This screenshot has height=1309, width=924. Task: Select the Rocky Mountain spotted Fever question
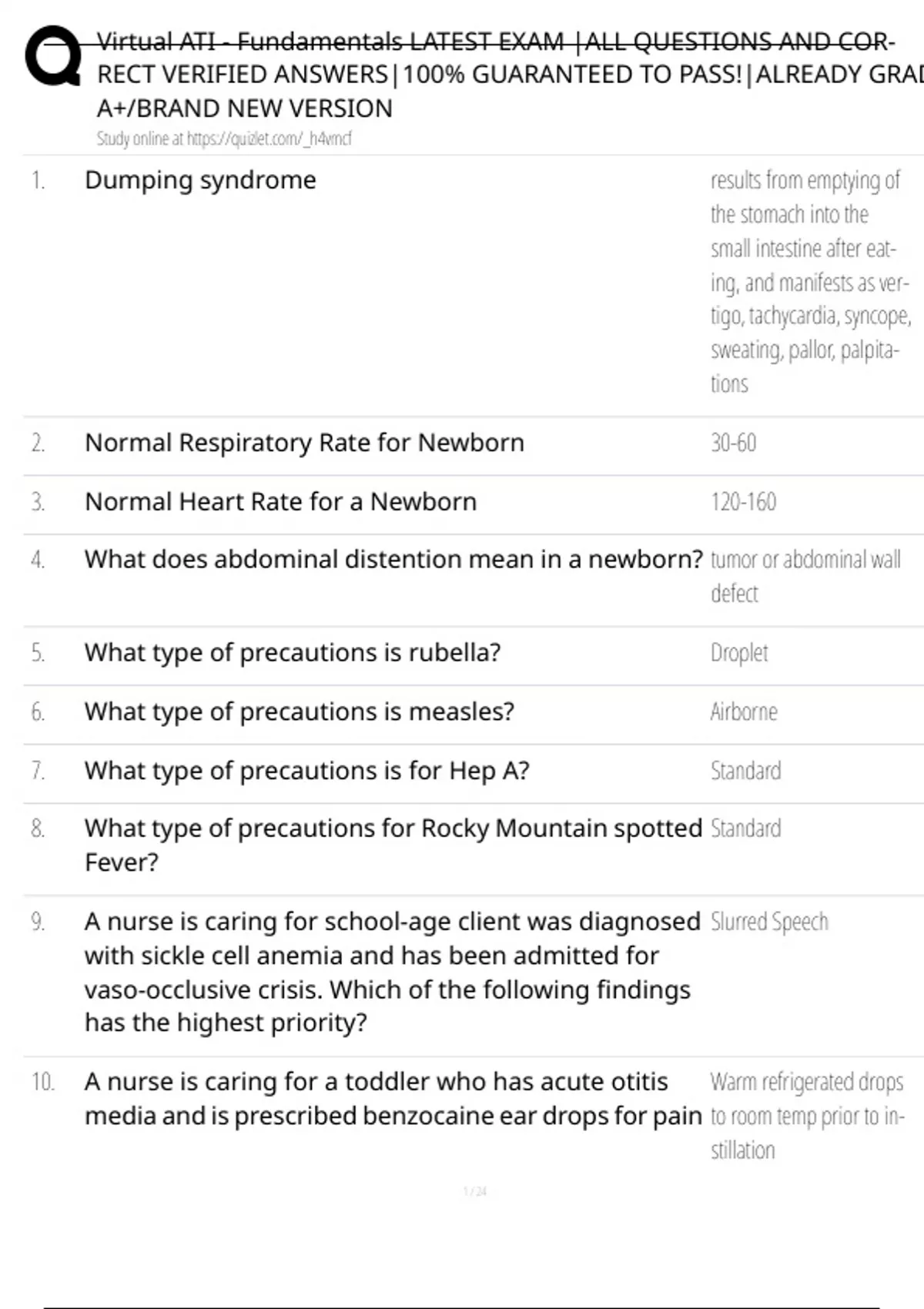pos(393,845)
